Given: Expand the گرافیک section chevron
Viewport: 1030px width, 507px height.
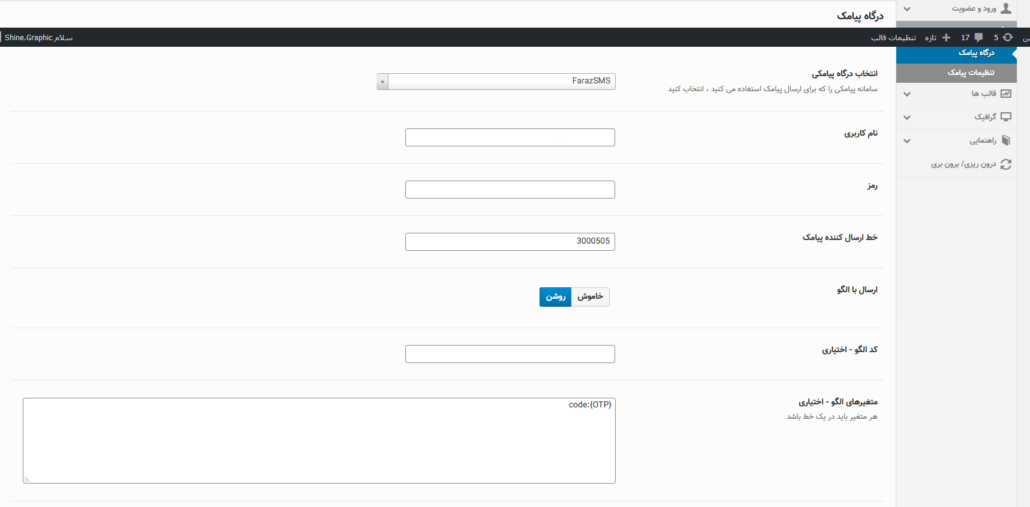Looking at the screenshot, I should [x=907, y=118].
